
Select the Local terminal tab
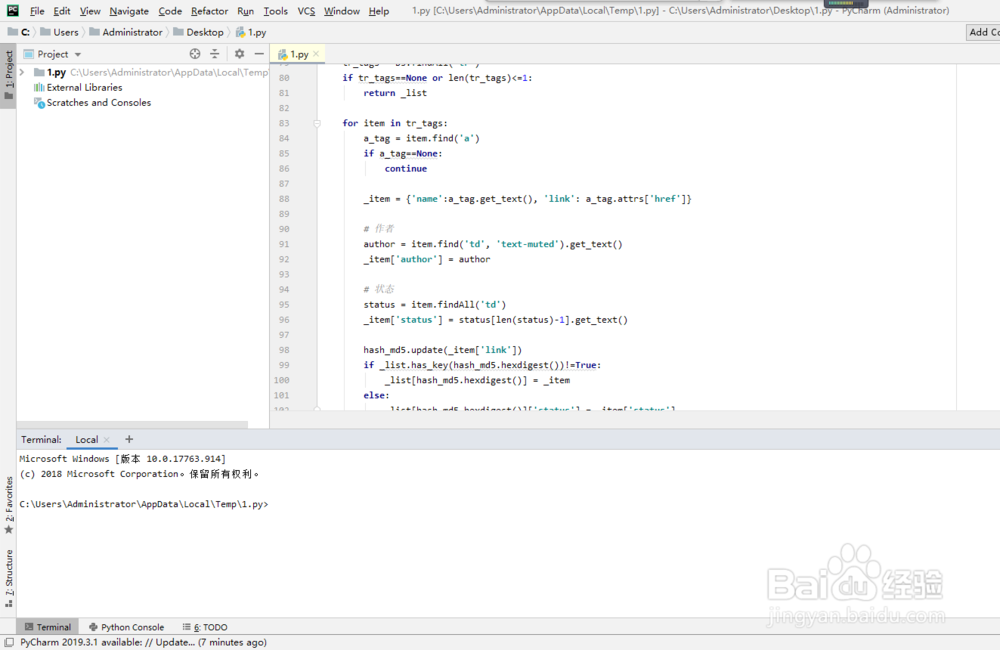click(x=87, y=439)
